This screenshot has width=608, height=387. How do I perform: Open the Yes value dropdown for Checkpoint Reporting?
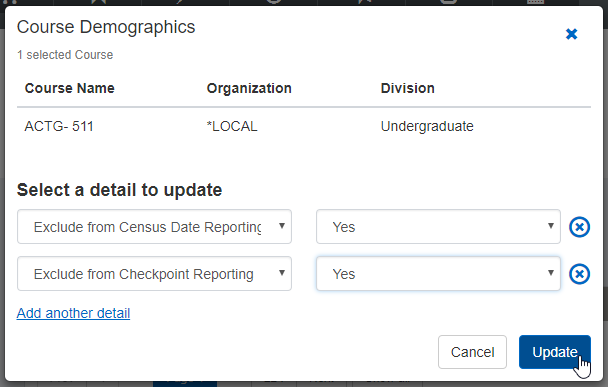tap(438, 274)
